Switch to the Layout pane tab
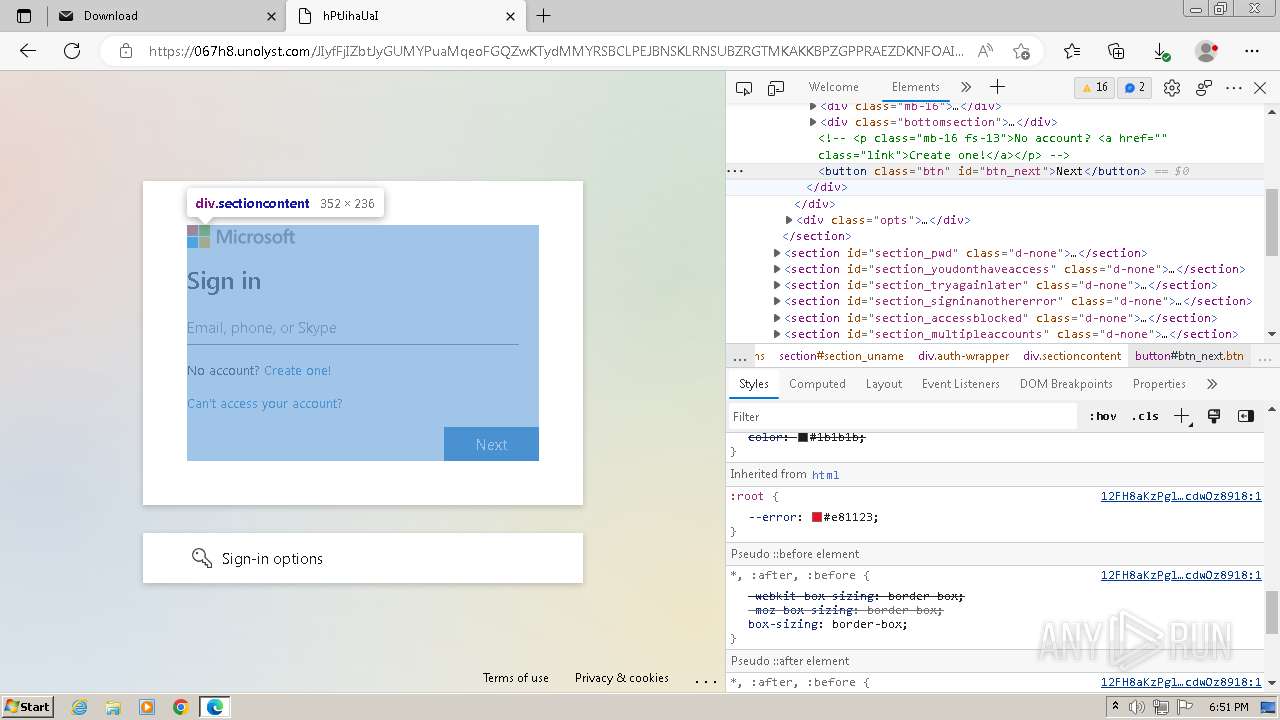Screen dimensions: 1280x720 883,384
